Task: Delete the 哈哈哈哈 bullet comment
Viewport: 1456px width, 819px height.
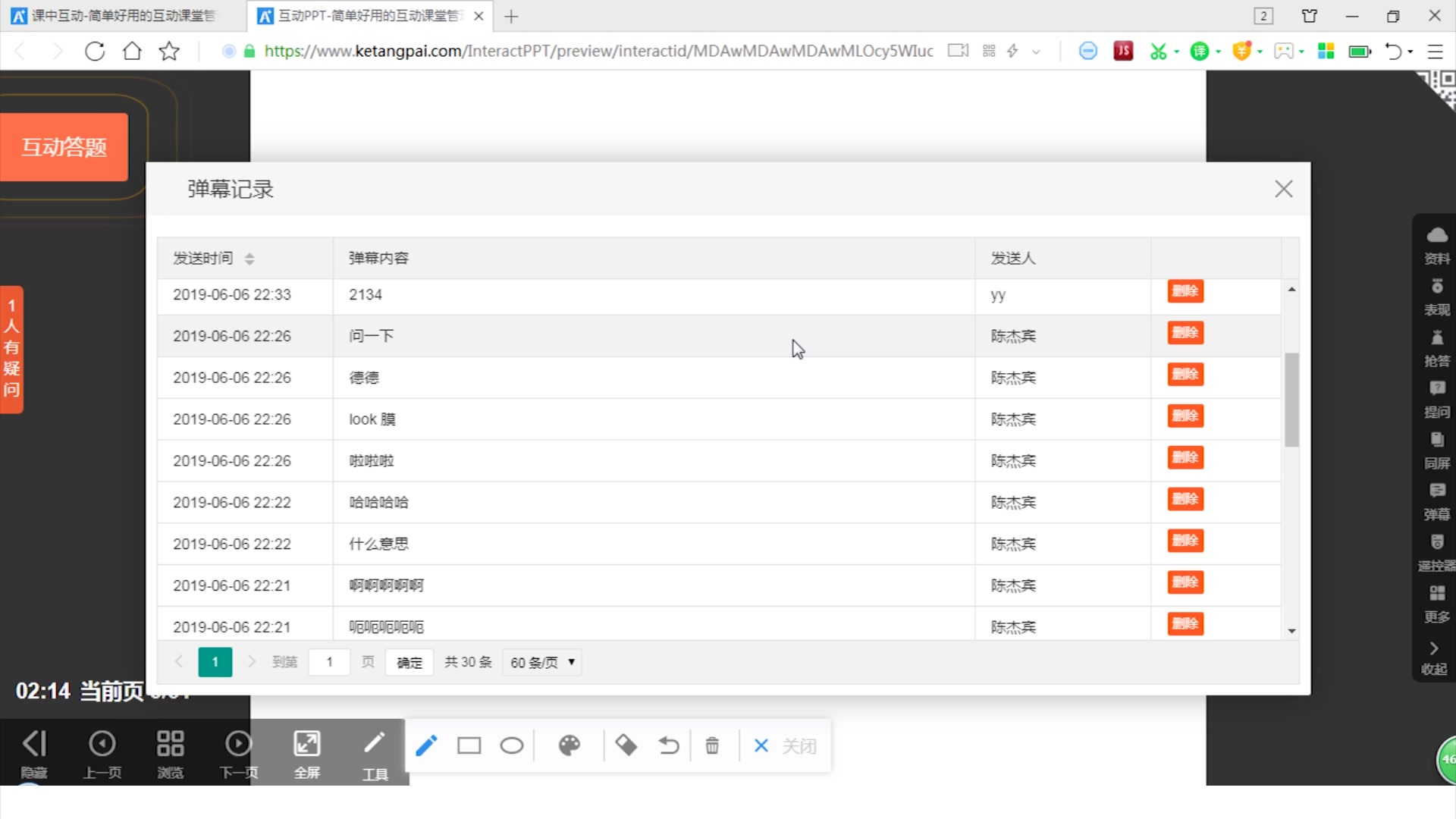Action: (x=1185, y=500)
